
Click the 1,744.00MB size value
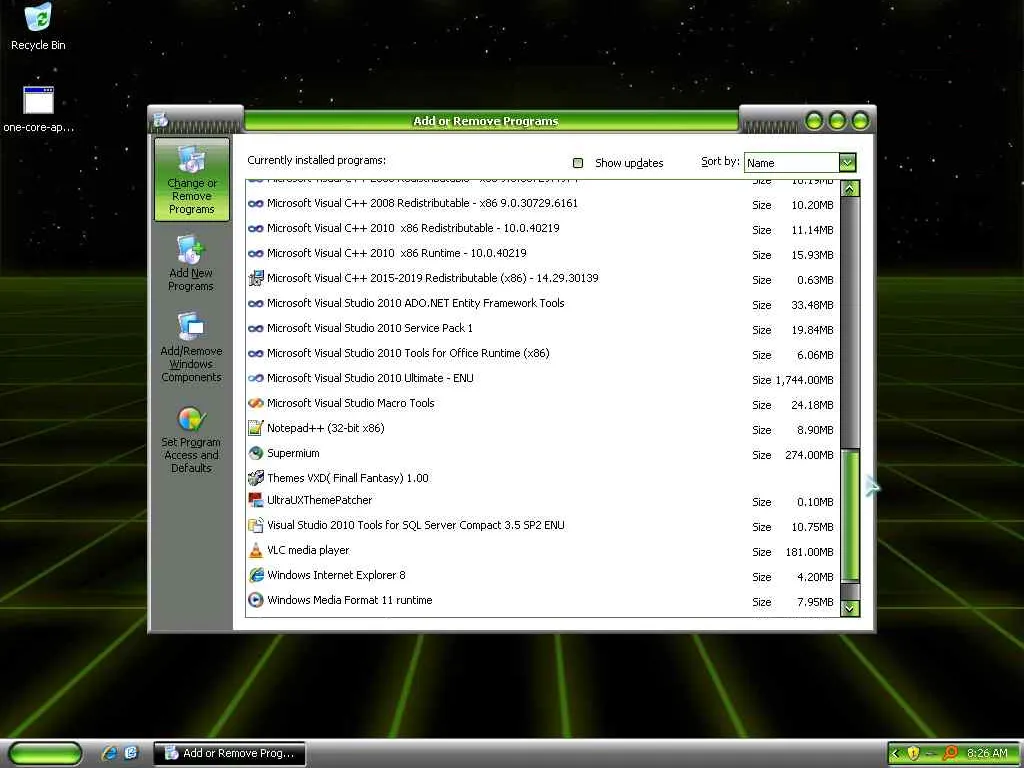click(805, 380)
